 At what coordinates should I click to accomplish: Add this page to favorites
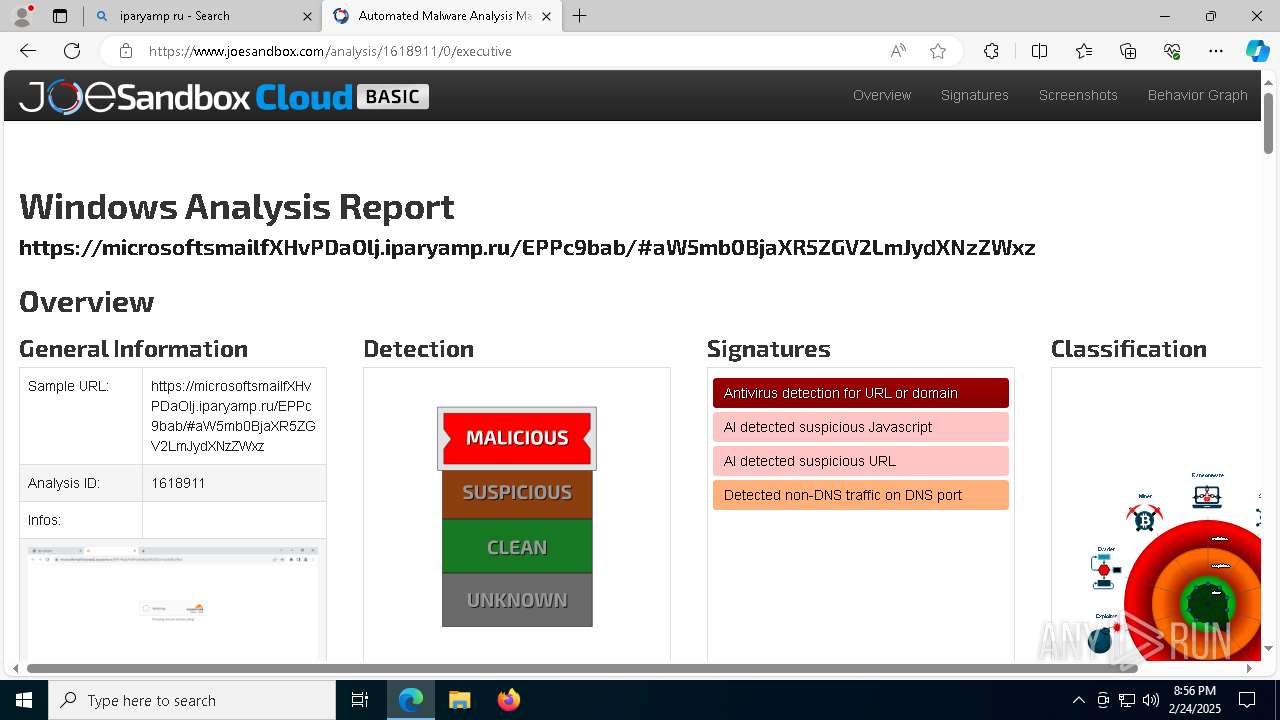(x=938, y=51)
